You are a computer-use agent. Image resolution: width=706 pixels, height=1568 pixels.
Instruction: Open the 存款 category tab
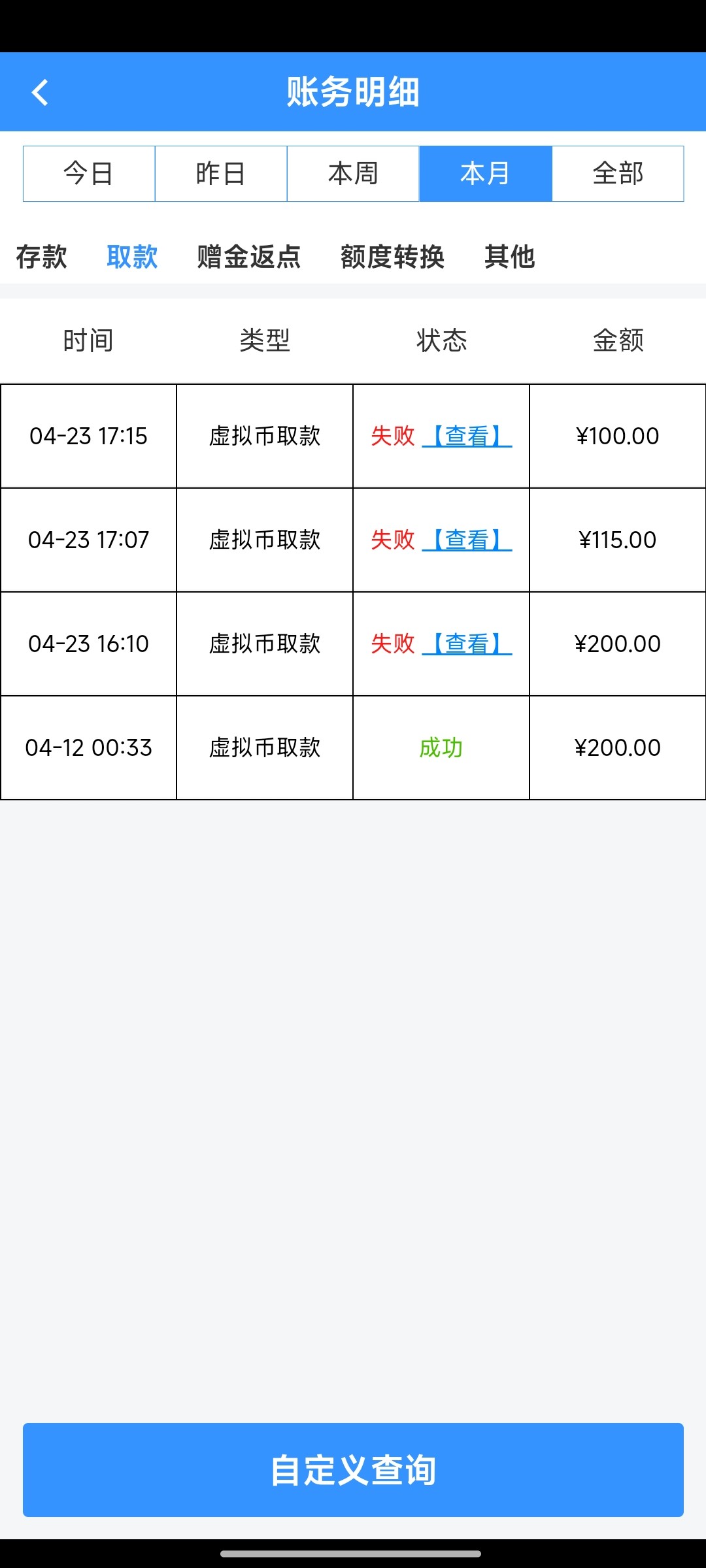(41, 257)
